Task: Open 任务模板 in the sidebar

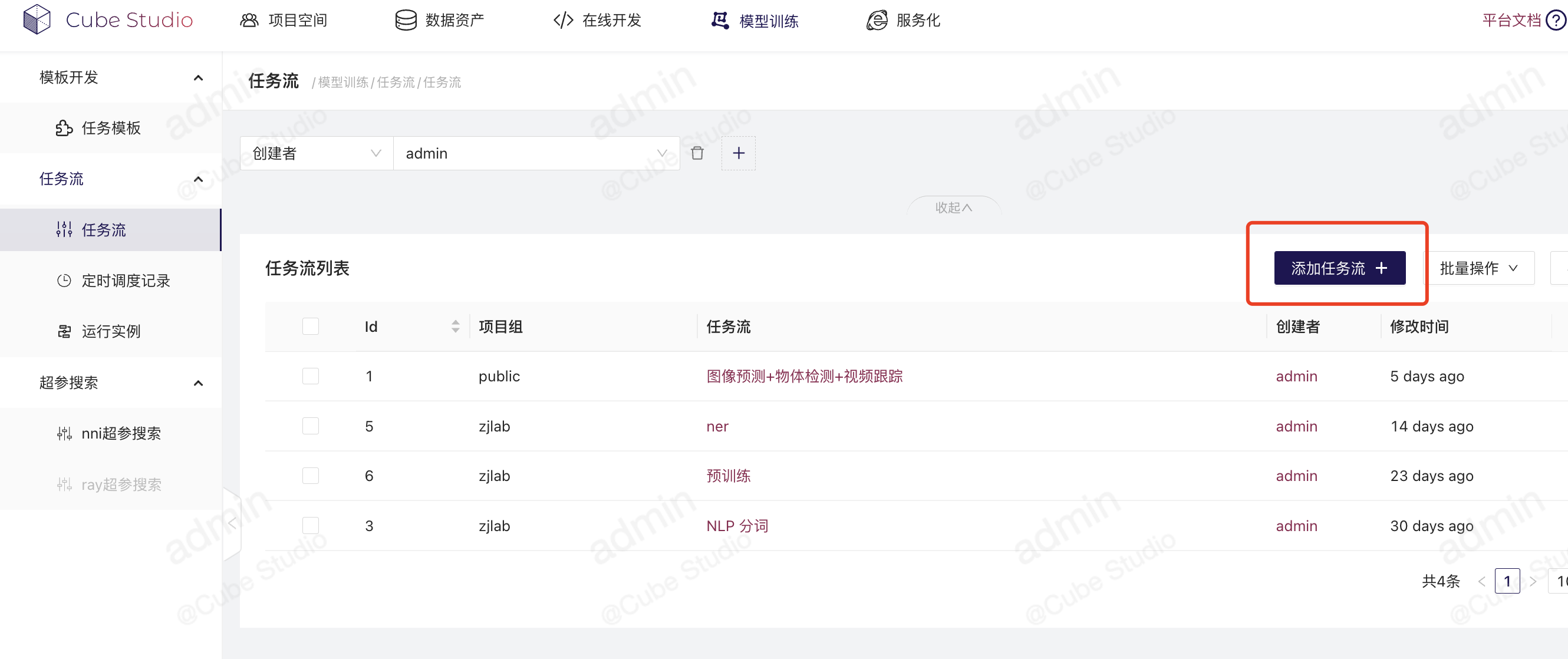Action: (111, 128)
